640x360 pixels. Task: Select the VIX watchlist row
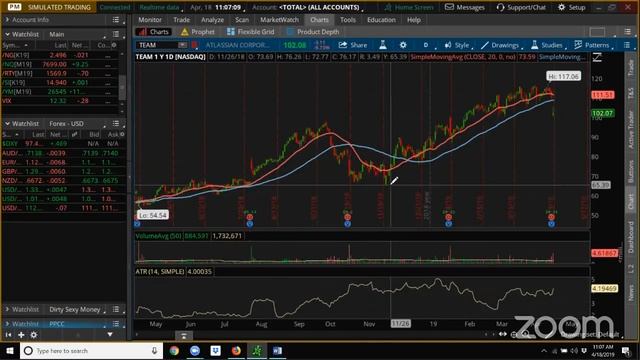coord(60,100)
